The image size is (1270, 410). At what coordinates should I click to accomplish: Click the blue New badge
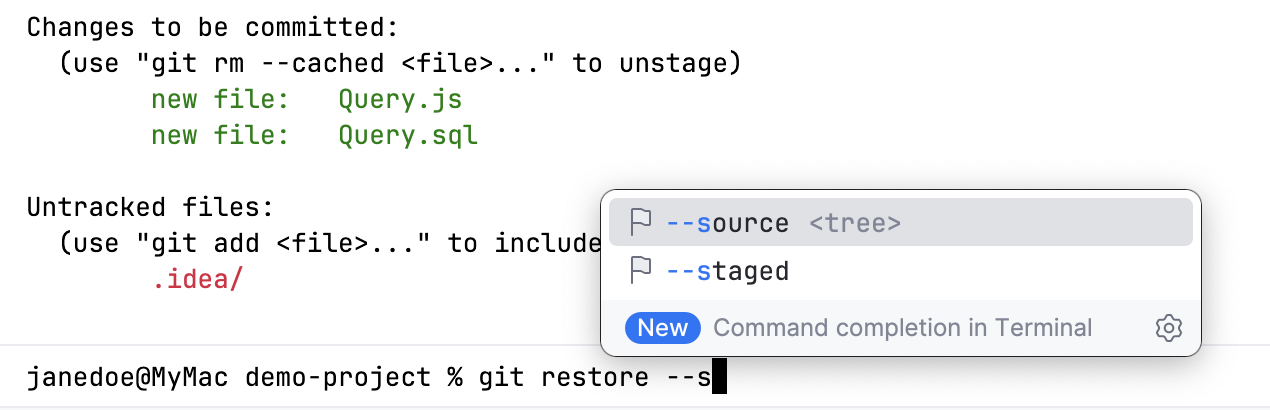coord(663,328)
